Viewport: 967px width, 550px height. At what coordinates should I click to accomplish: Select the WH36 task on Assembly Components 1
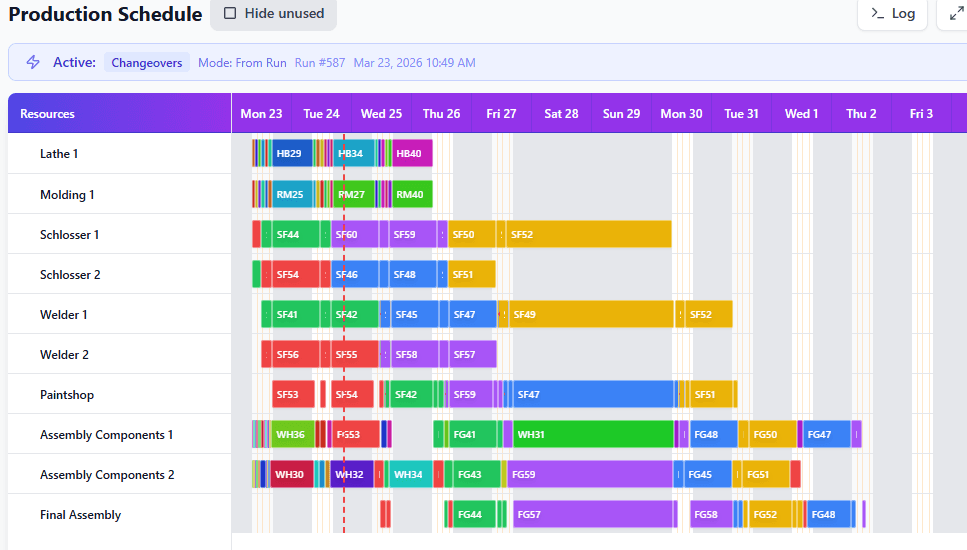click(x=293, y=435)
